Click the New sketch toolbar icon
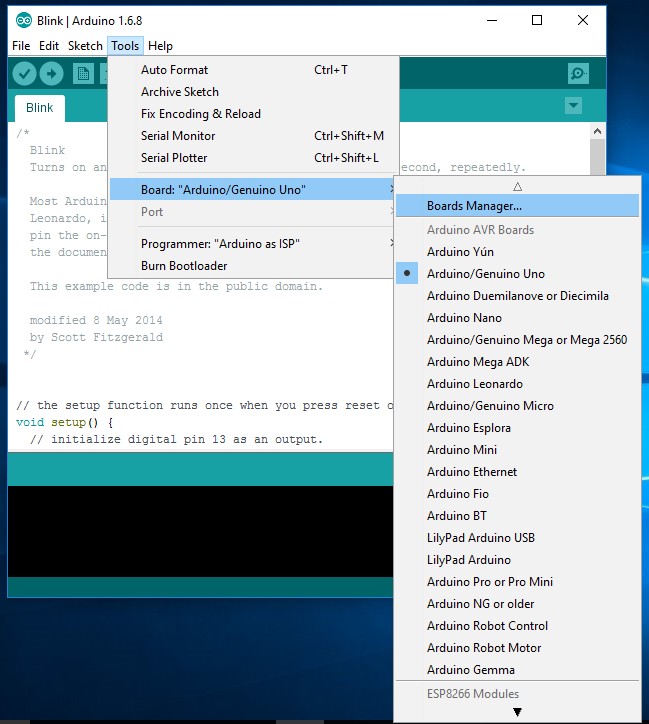Viewport: 649px width, 724px height. (x=83, y=73)
